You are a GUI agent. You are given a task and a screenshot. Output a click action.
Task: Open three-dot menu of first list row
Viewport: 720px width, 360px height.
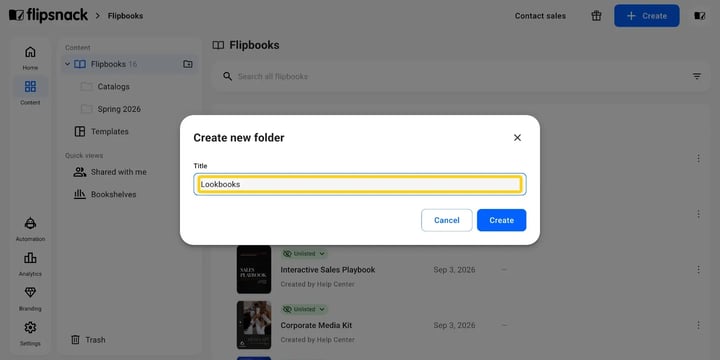point(698,158)
